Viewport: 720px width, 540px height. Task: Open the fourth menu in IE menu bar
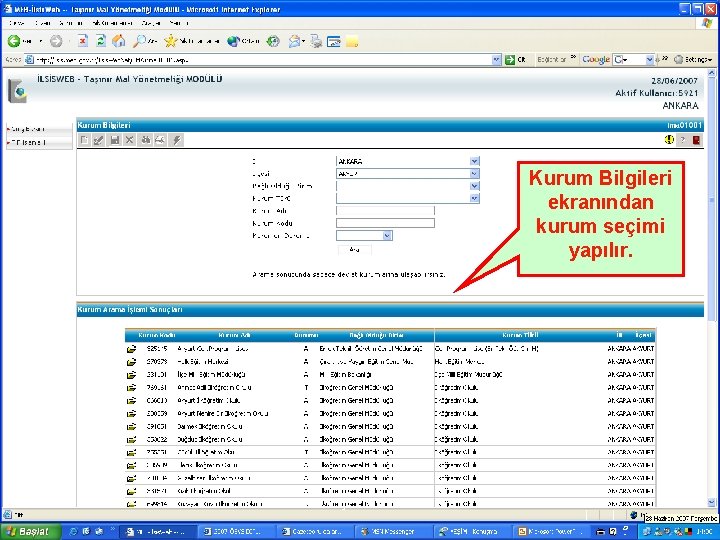(112, 22)
